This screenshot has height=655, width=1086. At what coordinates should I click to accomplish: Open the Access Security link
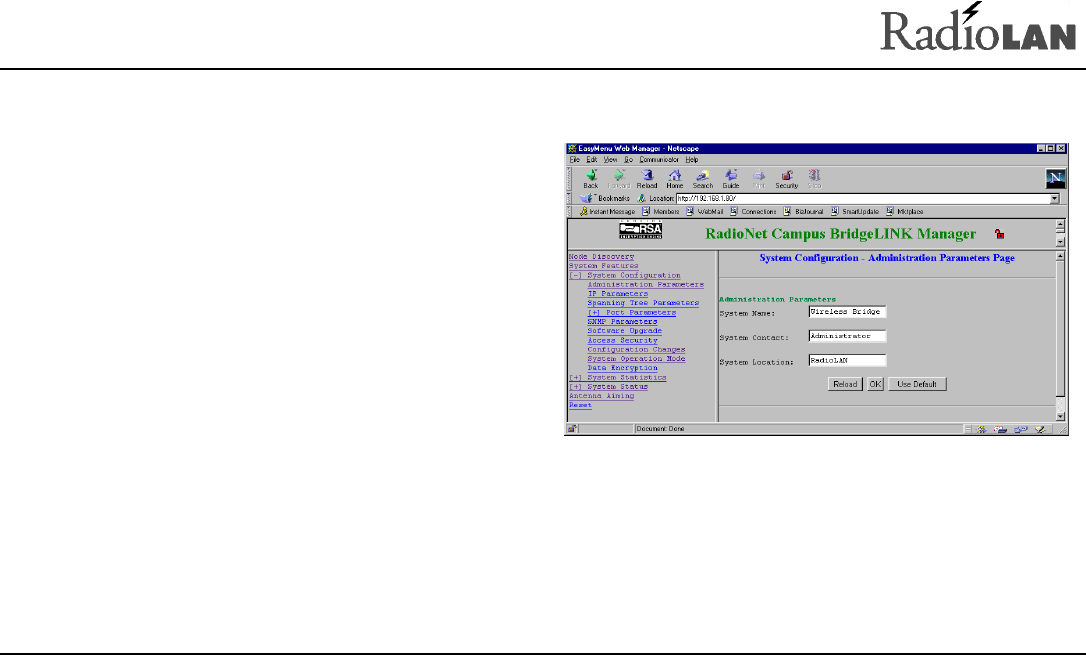click(622, 341)
